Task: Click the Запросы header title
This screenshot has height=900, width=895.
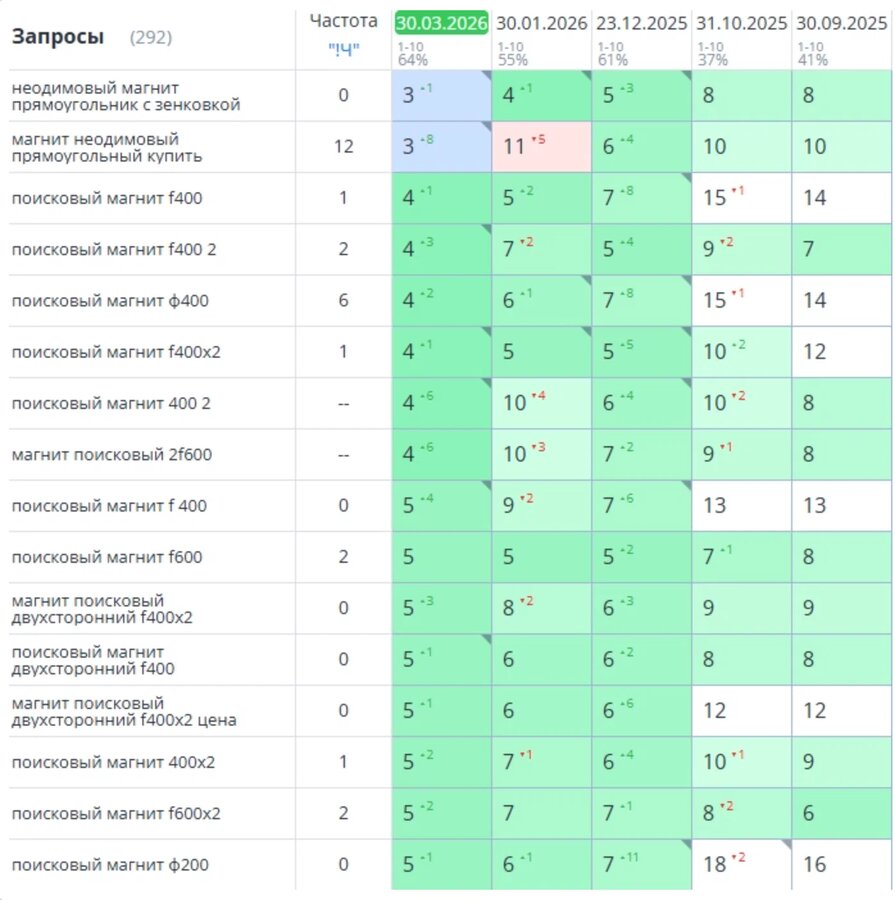Action: (x=58, y=37)
